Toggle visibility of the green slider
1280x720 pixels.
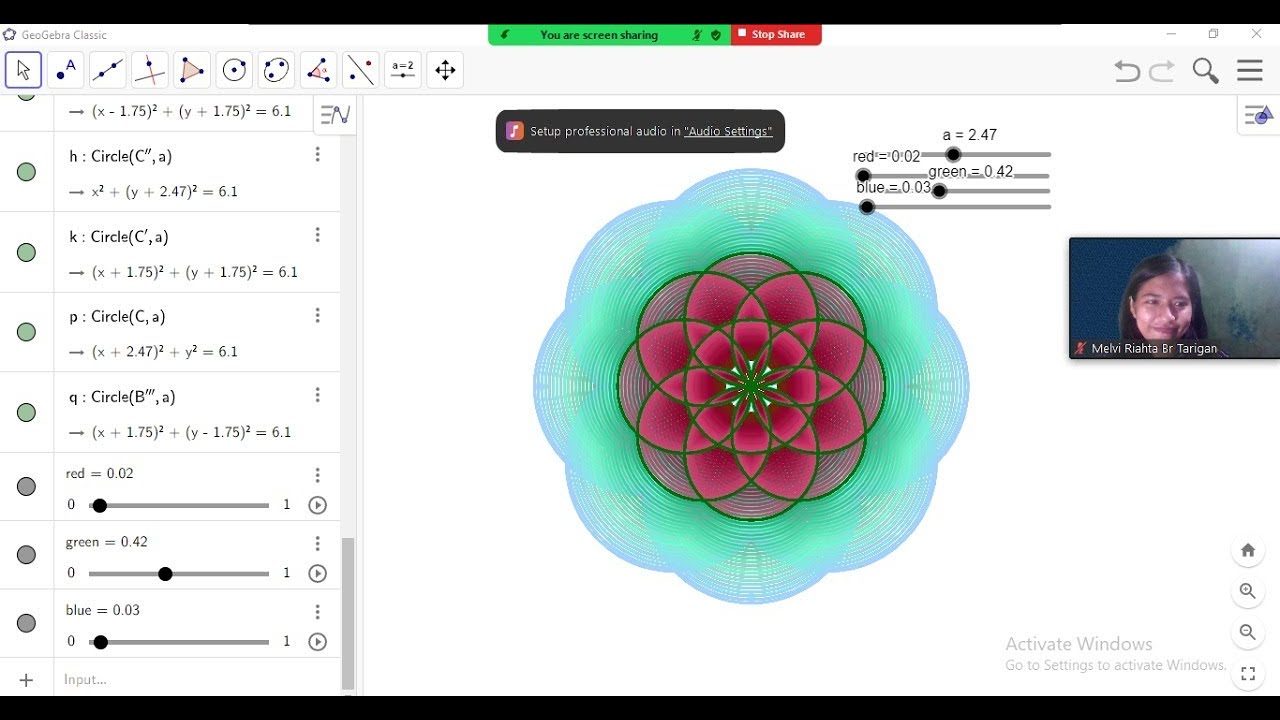[x=27, y=555]
